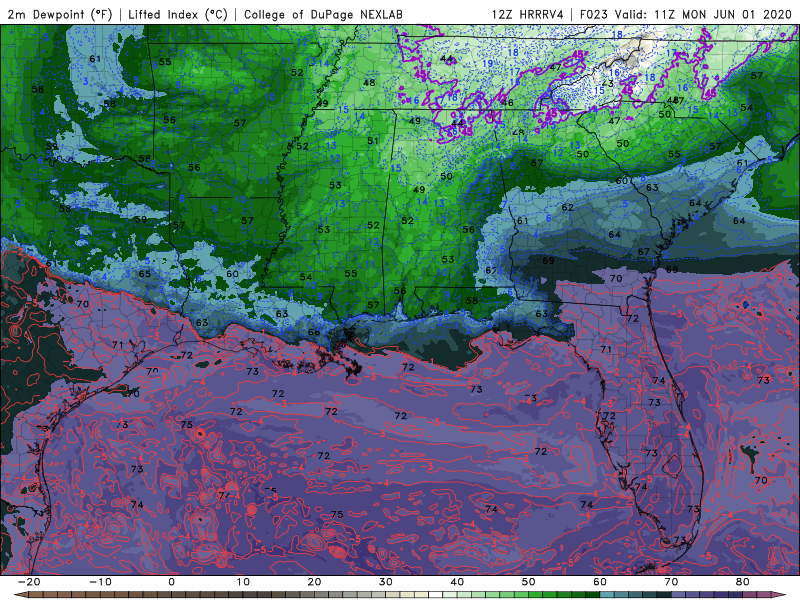Click the "Lifted Index (°C)" title text
The width and height of the screenshot is (800, 600).
point(178,14)
